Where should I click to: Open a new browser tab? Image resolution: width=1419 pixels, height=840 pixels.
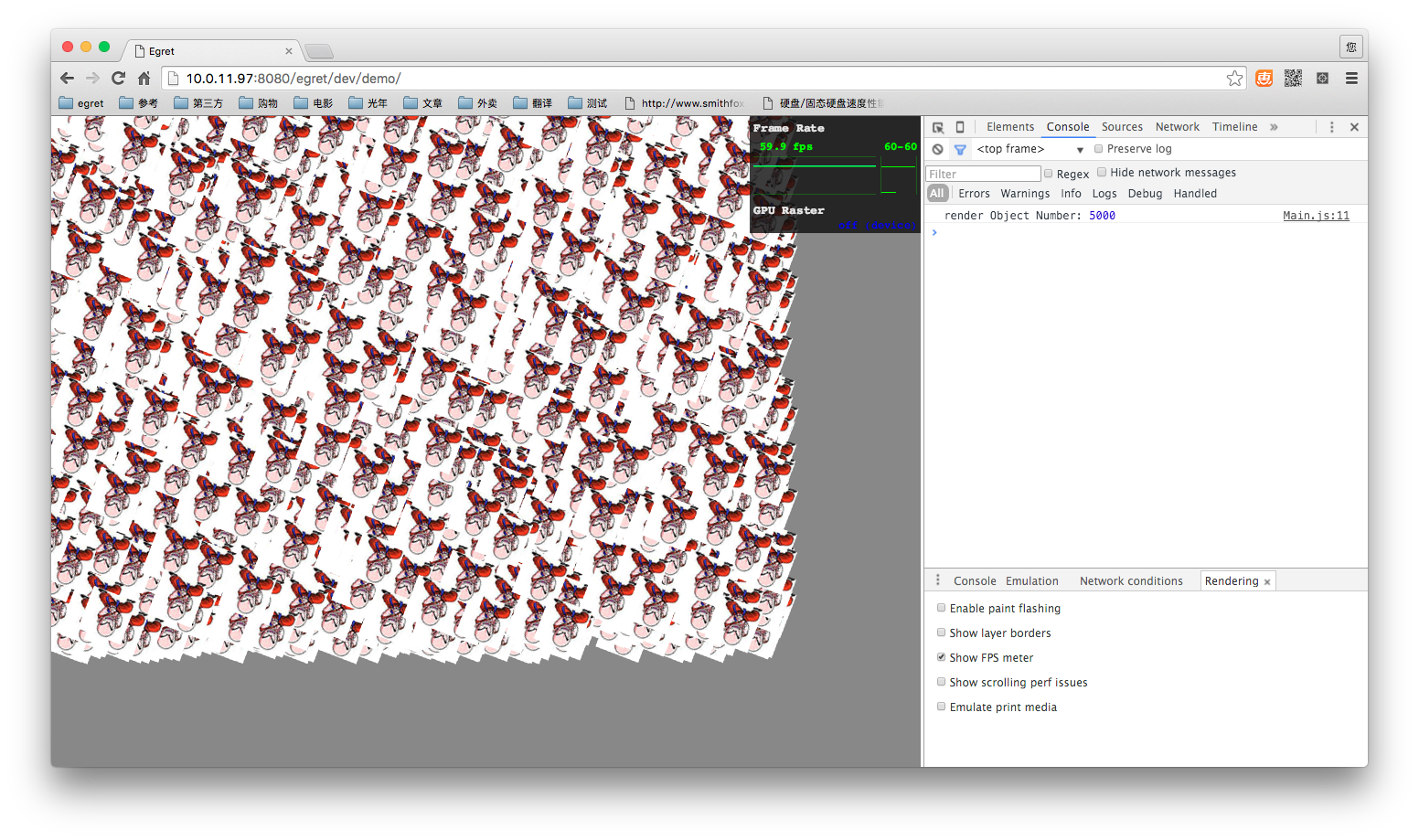(x=318, y=51)
